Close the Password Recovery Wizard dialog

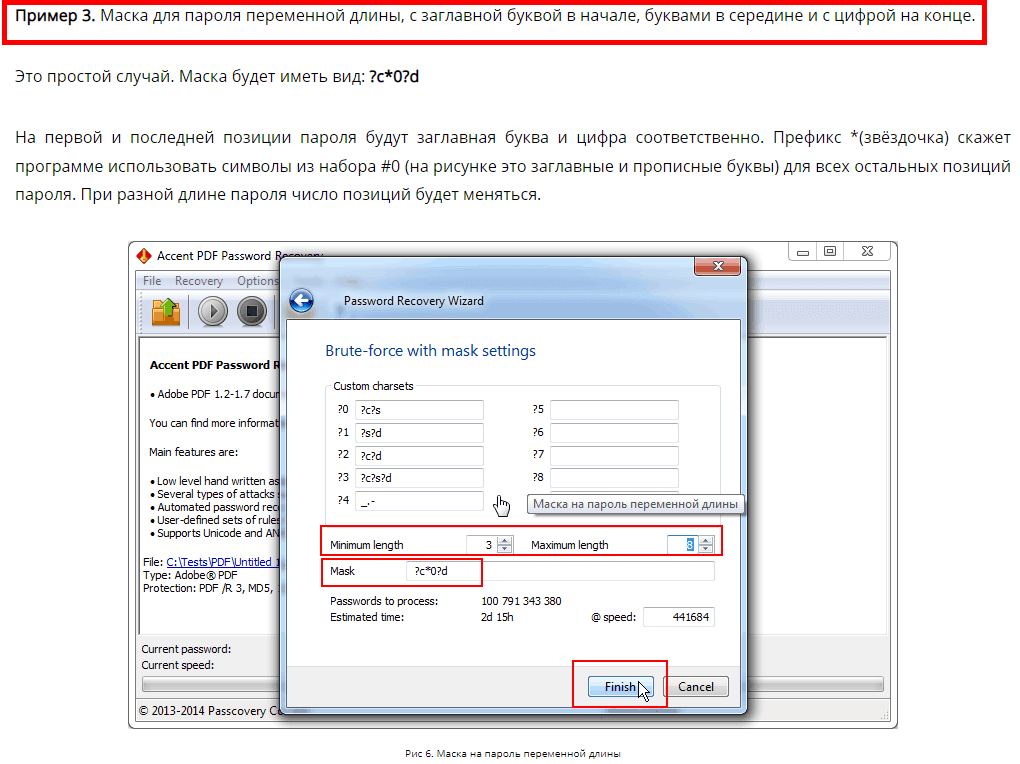coord(718,266)
